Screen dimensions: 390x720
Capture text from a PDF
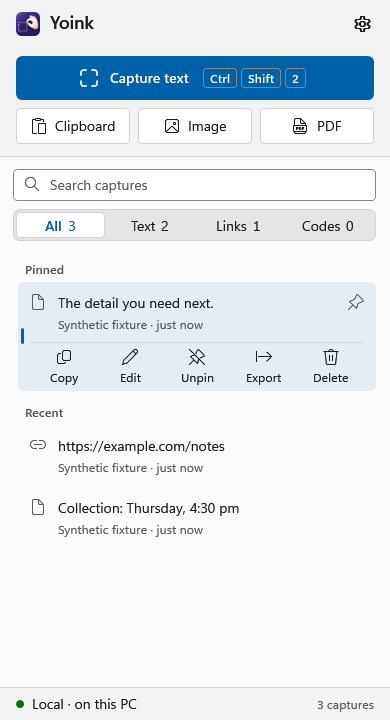(317, 126)
